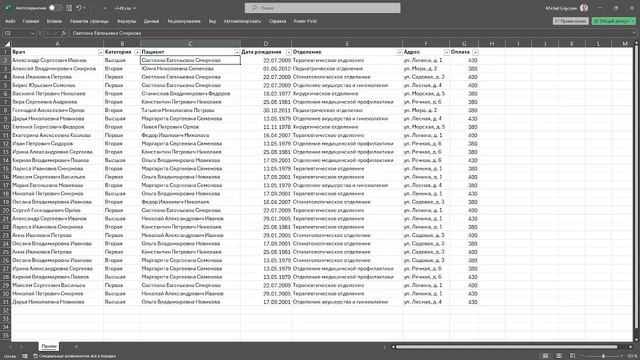The height and width of the screenshot is (360, 640).
Task: Open the Рецензирование tab
Action: 184,21
